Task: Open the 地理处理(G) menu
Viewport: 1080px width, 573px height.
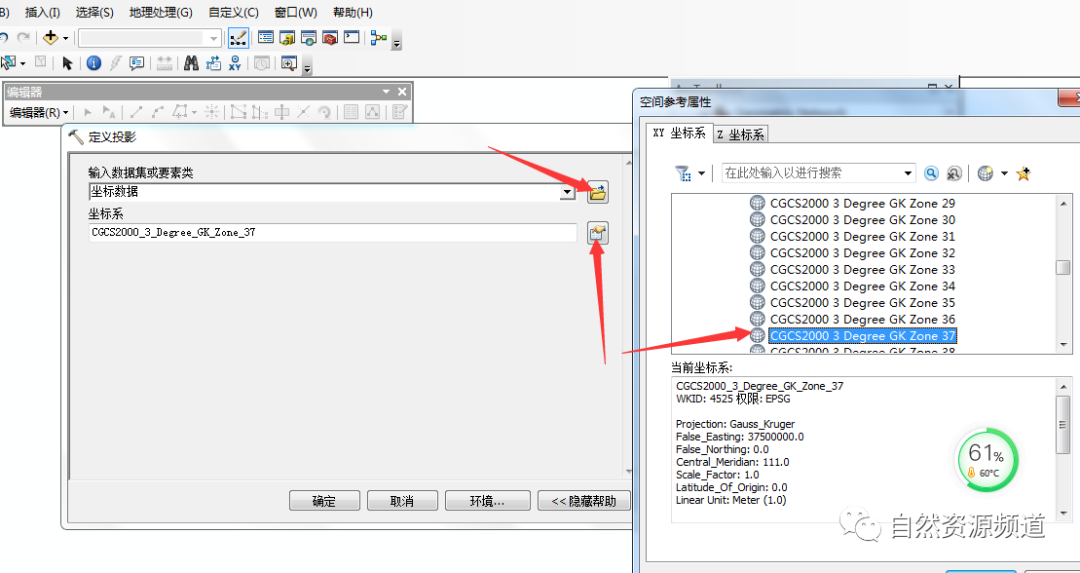Action: [160, 12]
